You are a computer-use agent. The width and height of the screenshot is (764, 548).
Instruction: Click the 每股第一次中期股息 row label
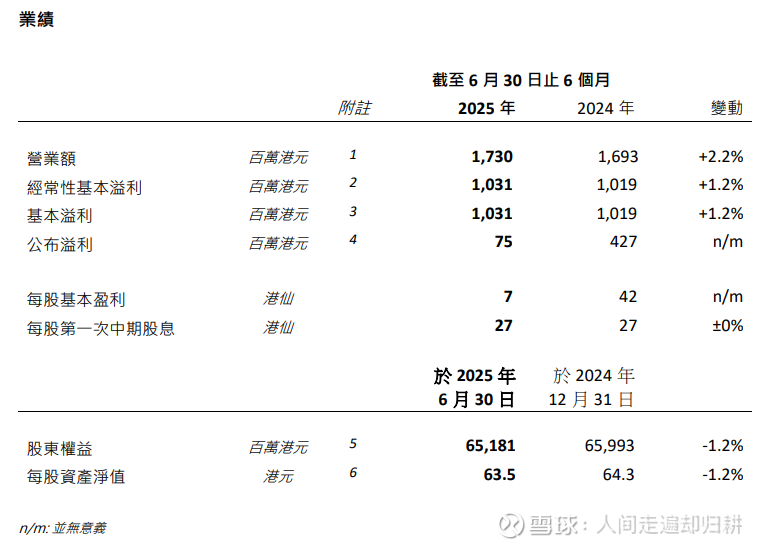pyautogui.click(x=101, y=329)
